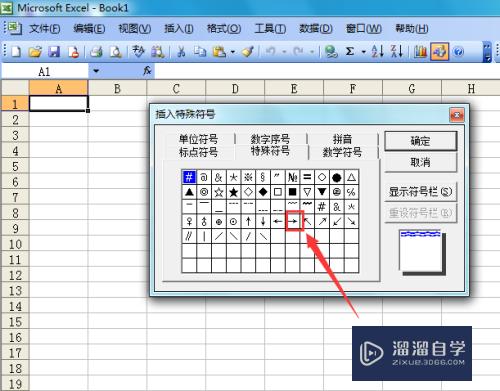Open the toolbar options chevron at right end

click(x=487, y=52)
